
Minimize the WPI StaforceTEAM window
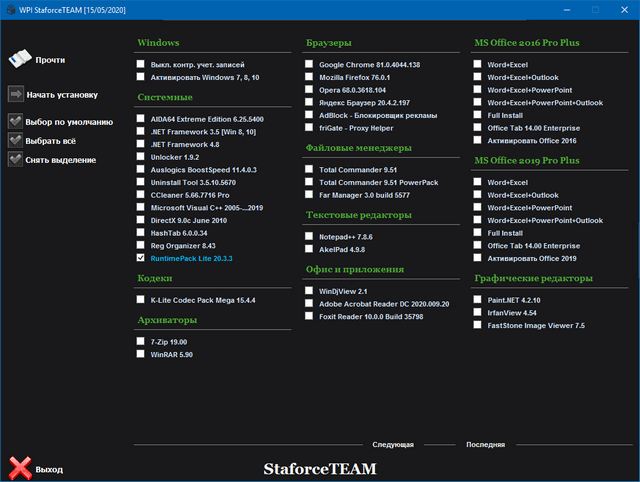[x=567, y=9]
